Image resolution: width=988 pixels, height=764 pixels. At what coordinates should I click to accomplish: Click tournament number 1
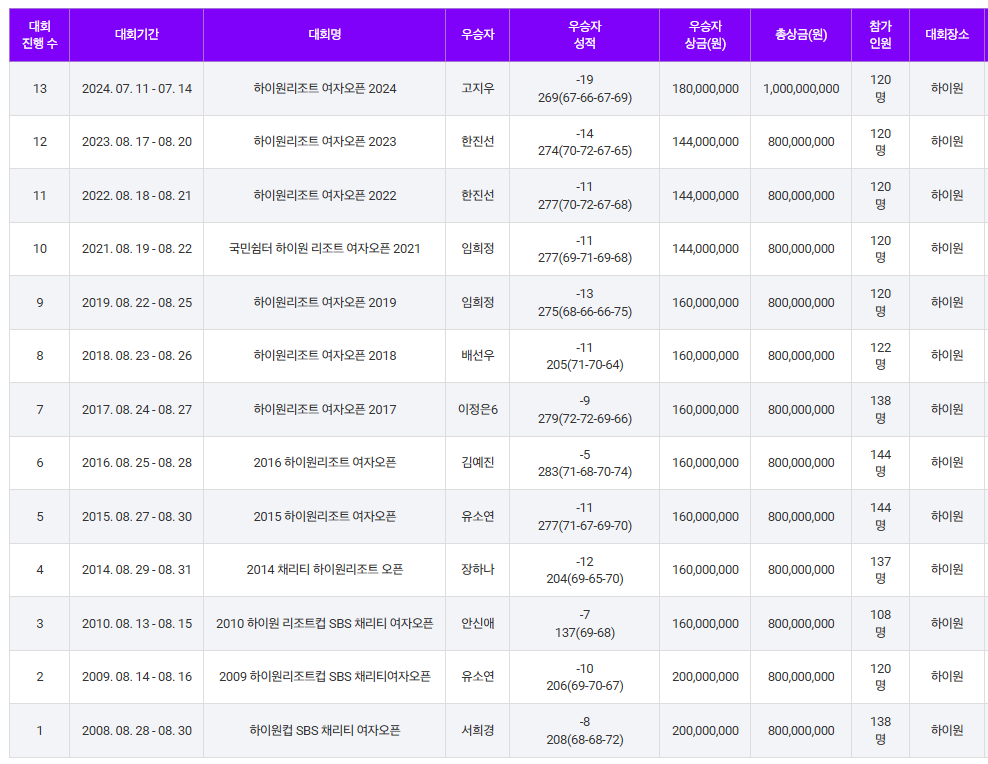40,731
